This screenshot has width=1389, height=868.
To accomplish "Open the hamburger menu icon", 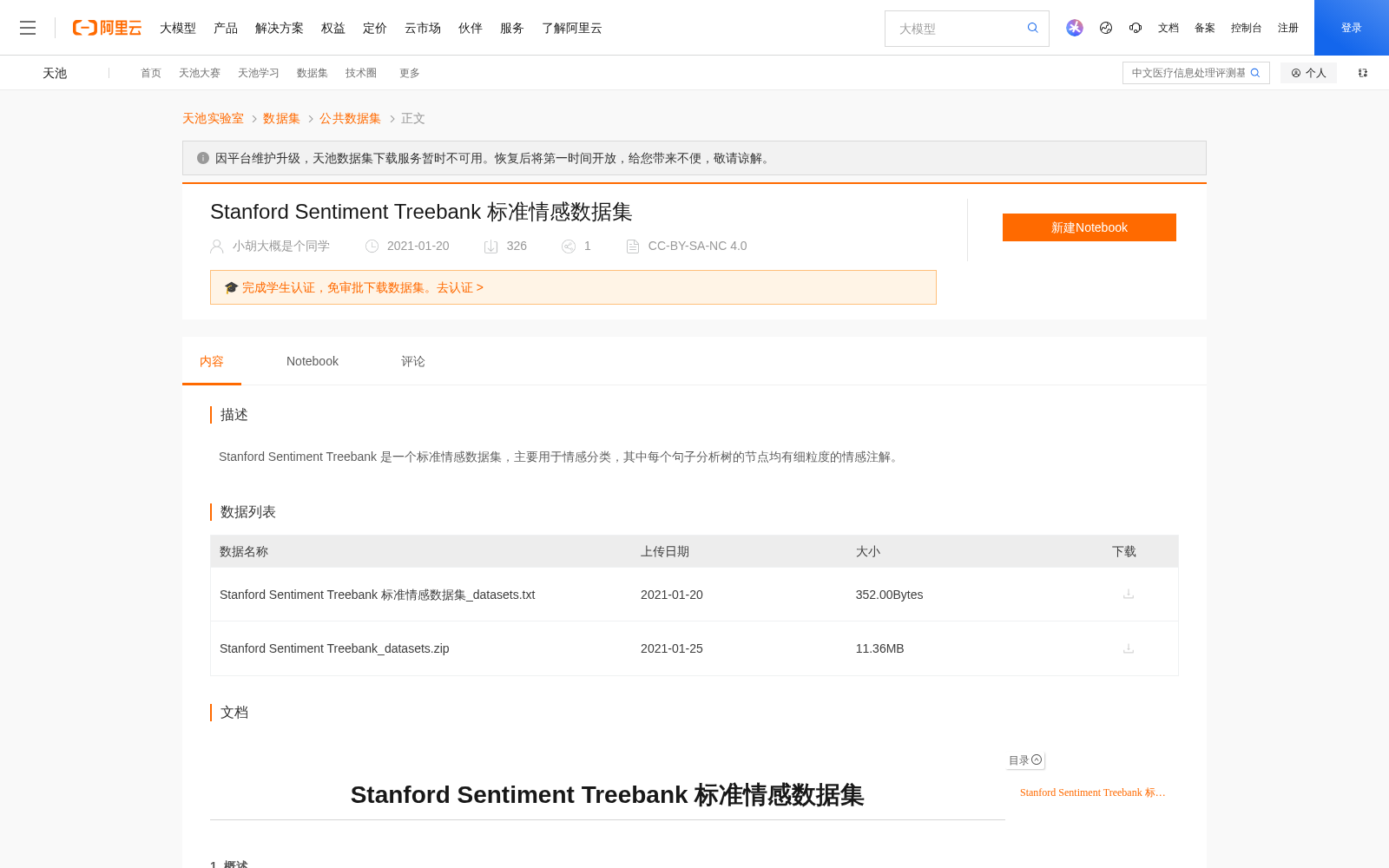I will pyautogui.click(x=28, y=28).
